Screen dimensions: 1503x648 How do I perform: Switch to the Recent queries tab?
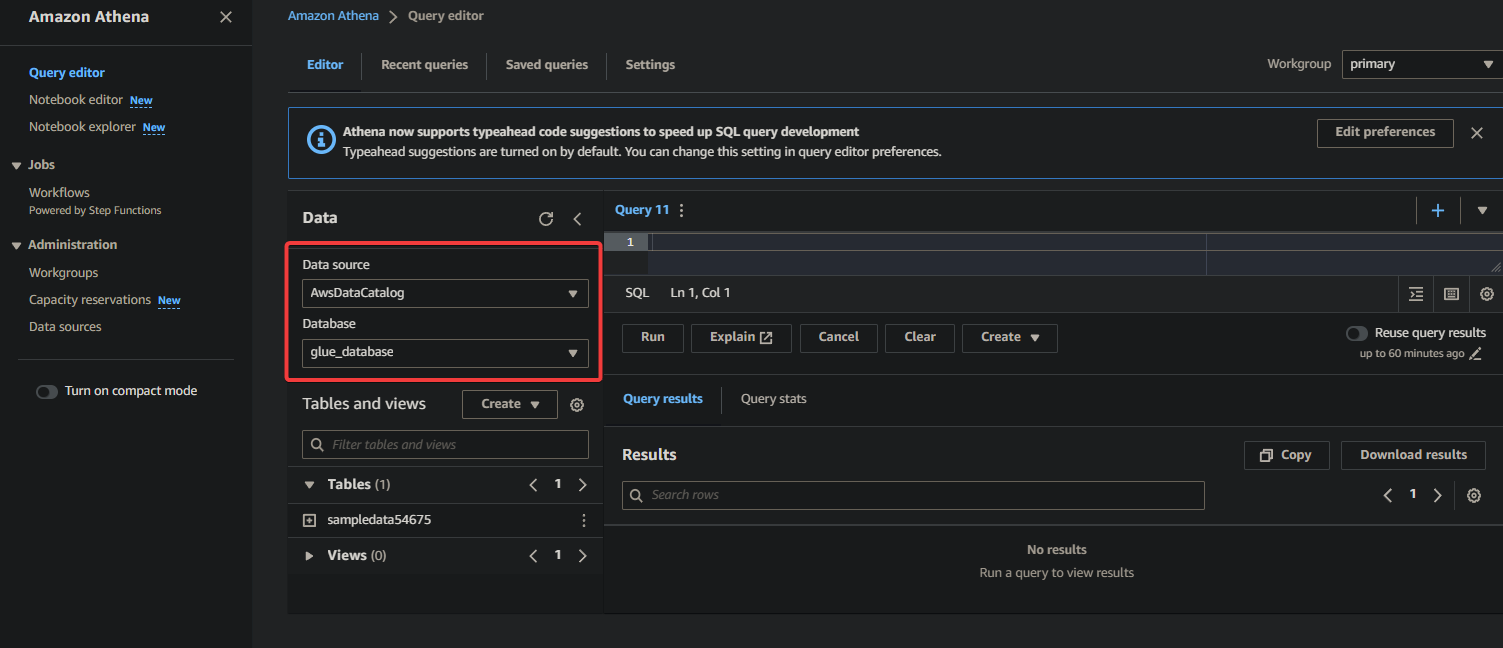click(424, 64)
